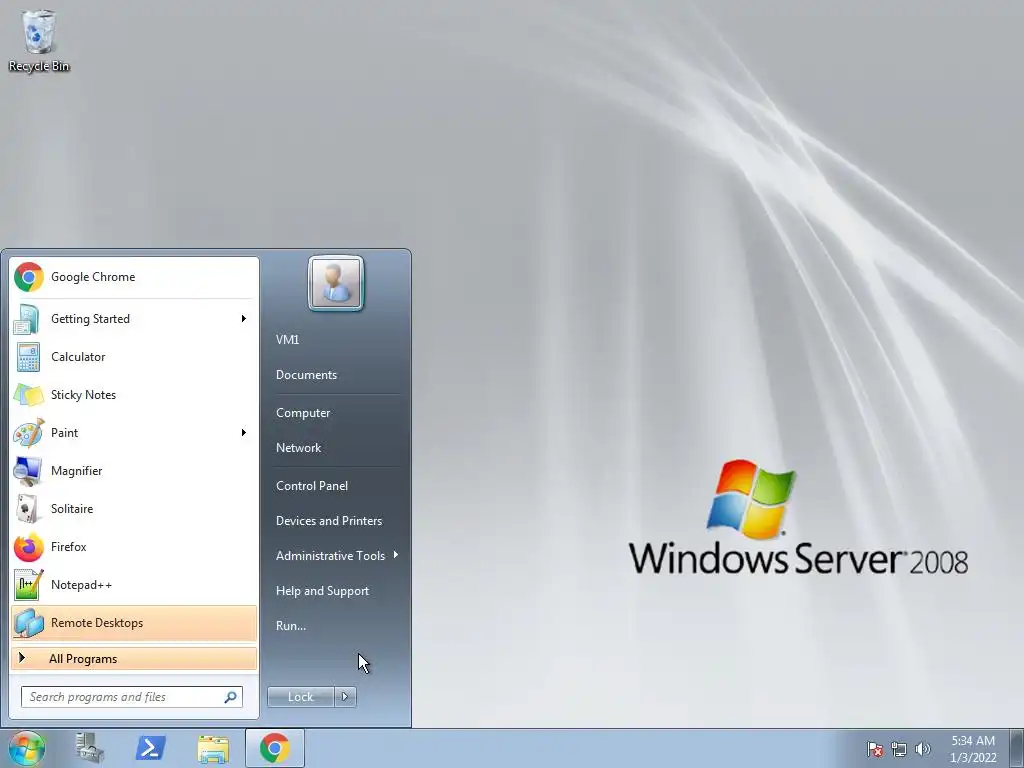Open the VM1 user folder
This screenshot has height=768, width=1024.
tap(287, 340)
